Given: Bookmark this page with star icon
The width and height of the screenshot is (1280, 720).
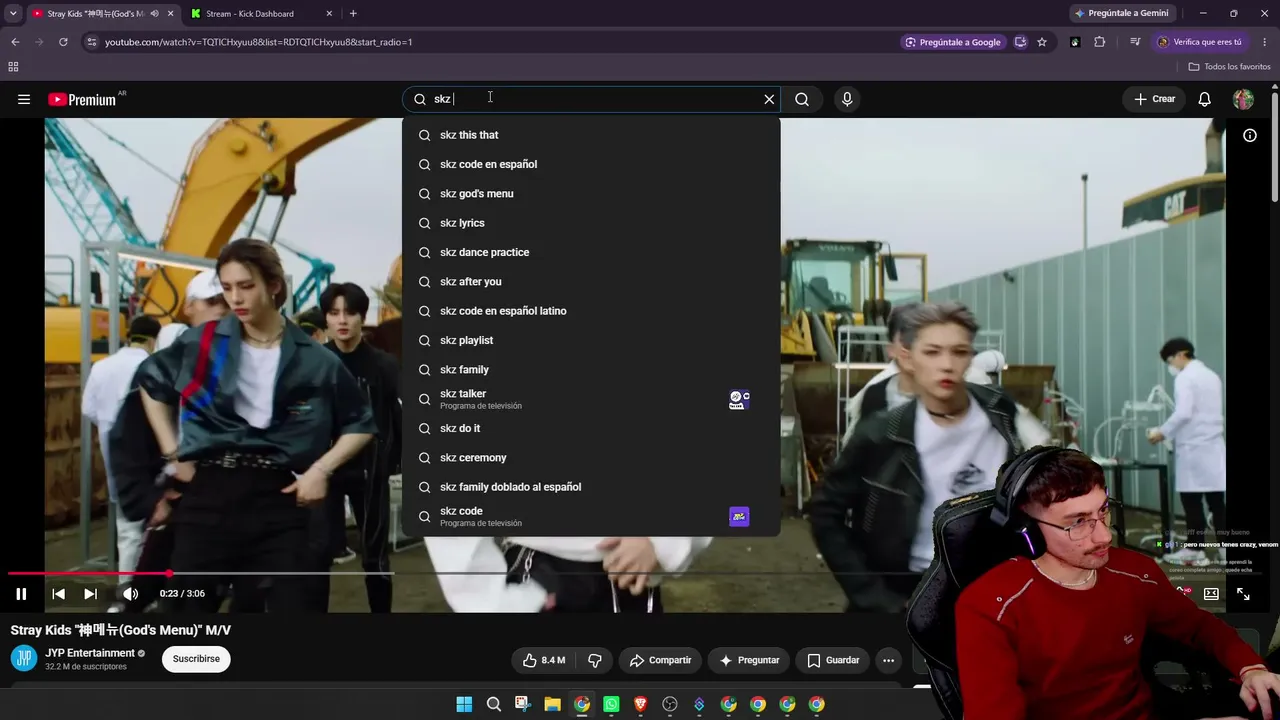Looking at the screenshot, I should pyautogui.click(x=1042, y=42).
